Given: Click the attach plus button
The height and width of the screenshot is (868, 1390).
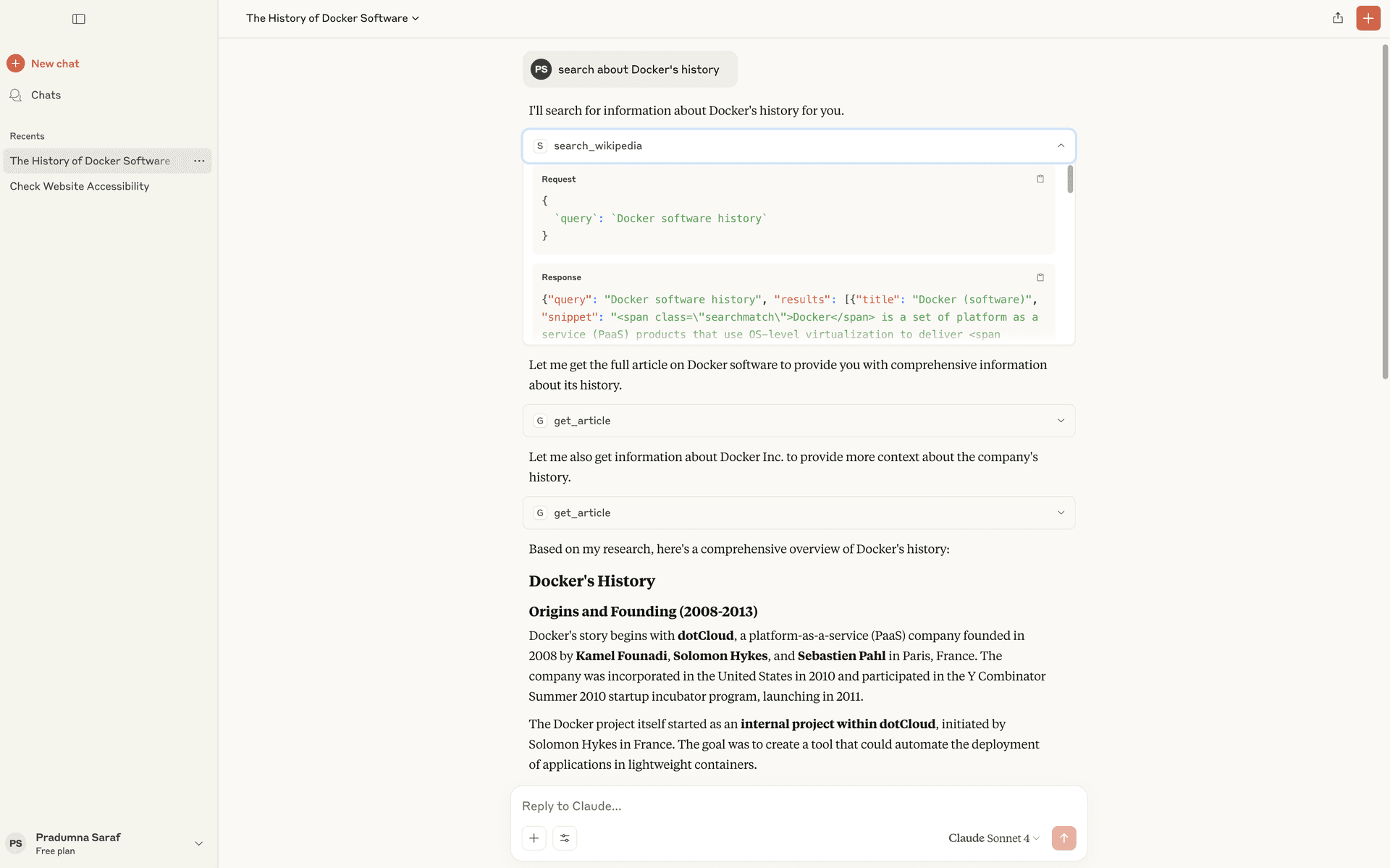Looking at the screenshot, I should (x=534, y=838).
